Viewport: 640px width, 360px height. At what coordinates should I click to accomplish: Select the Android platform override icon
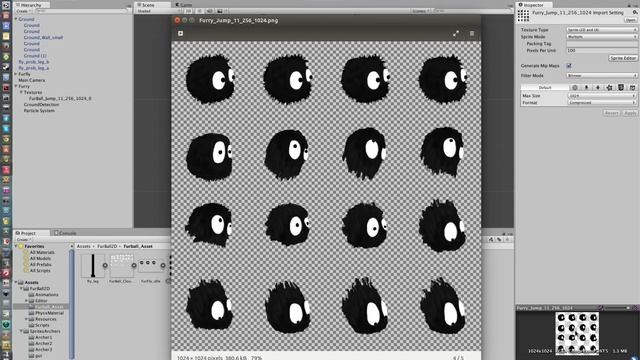(x=609, y=87)
